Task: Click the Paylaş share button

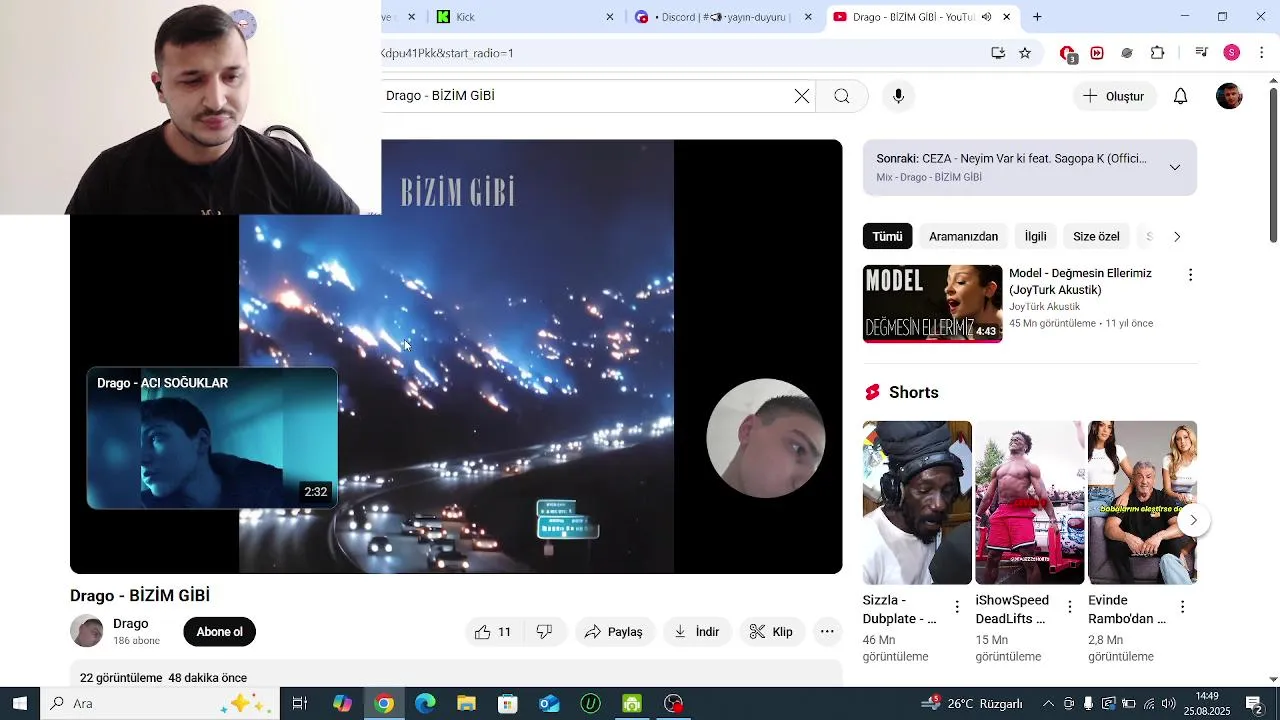Action: pos(614,632)
